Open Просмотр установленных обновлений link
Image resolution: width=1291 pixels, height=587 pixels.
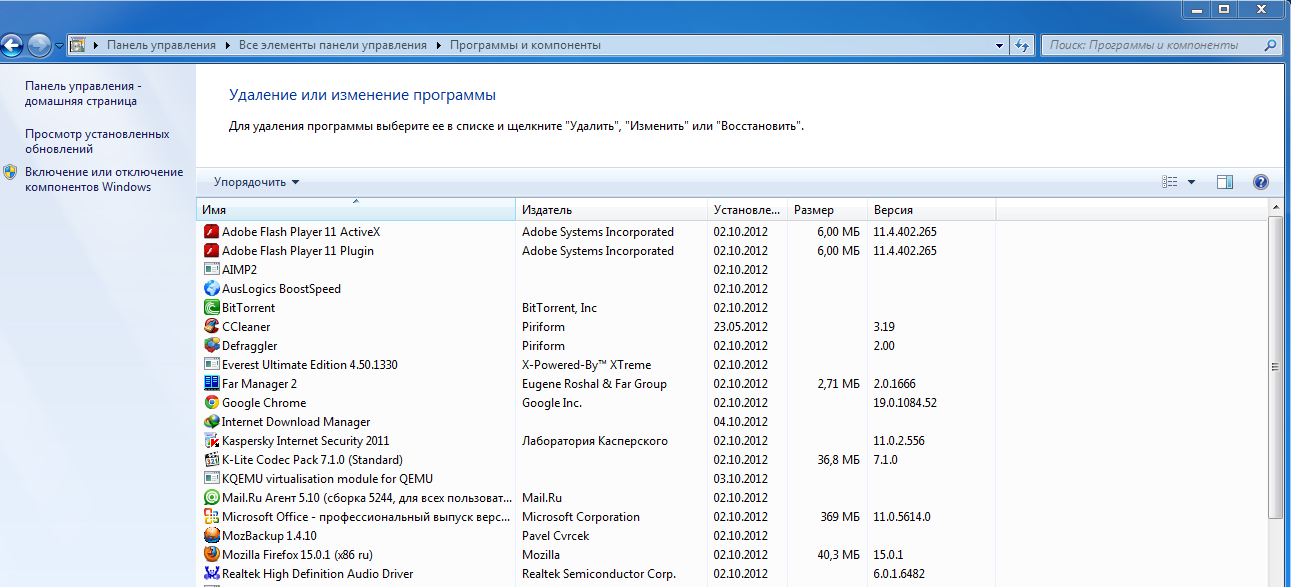[97, 141]
